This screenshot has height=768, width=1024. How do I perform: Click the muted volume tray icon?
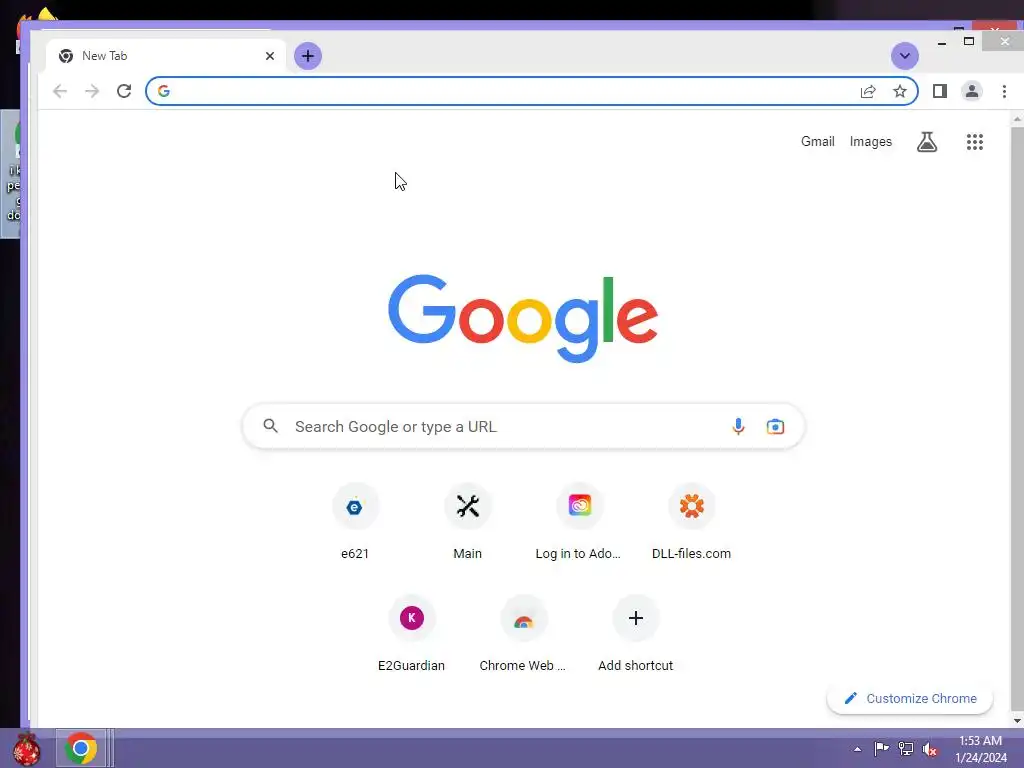point(930,749)
